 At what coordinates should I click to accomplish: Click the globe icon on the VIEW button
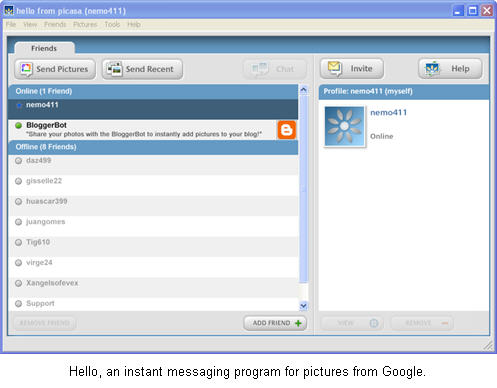point(374,323)
